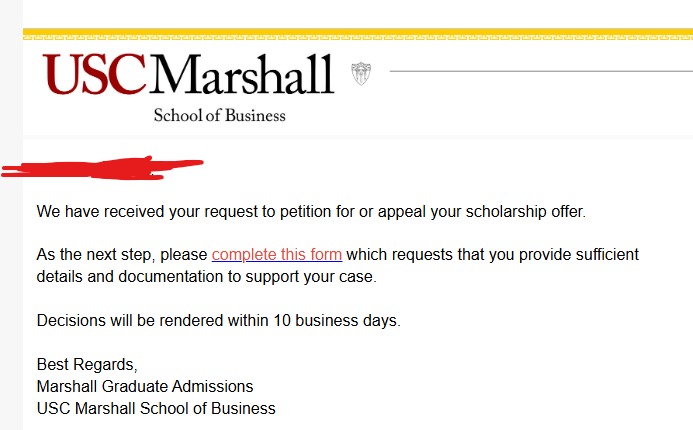The image size is (693, 430).
Task: Click the red redacted recipient name bar
Action: (x=100, y=167)
